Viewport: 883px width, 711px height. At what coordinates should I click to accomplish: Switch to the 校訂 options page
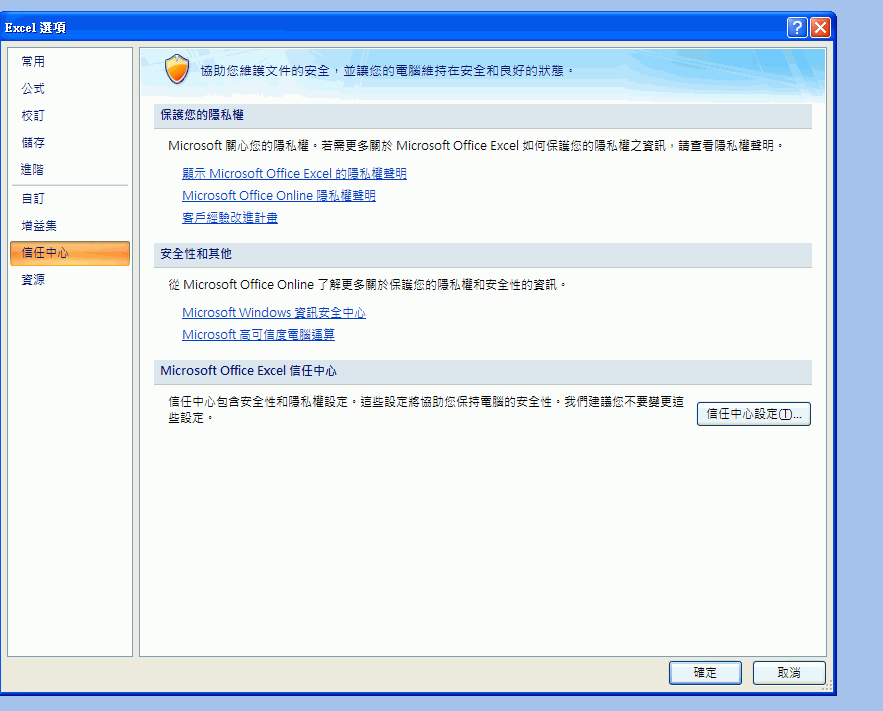coord(70,115)
